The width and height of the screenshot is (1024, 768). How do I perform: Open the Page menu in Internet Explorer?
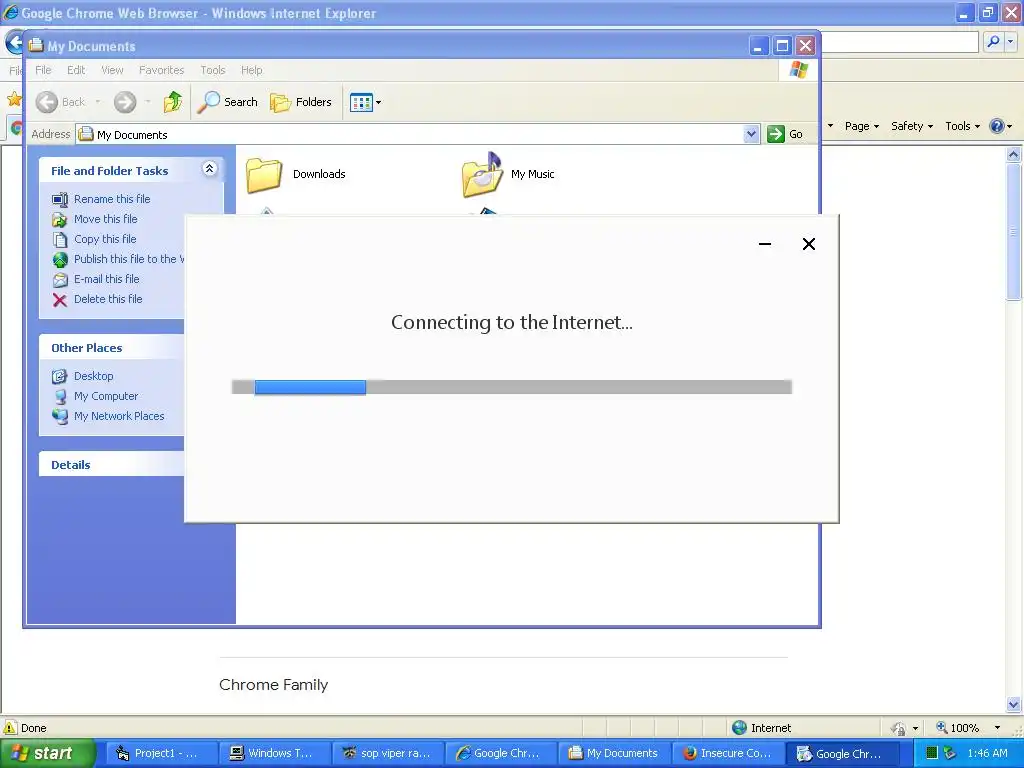pyautogui.click(x=862, y=126)
